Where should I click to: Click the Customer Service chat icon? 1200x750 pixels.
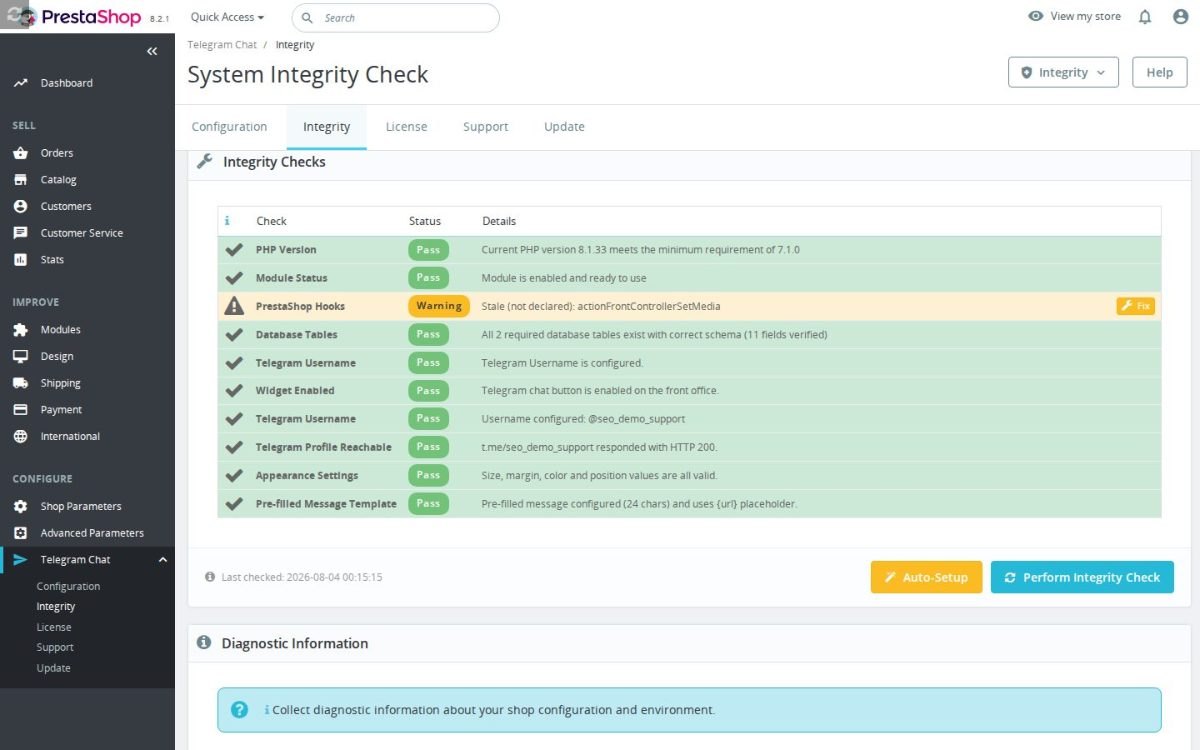coord(20,233)
